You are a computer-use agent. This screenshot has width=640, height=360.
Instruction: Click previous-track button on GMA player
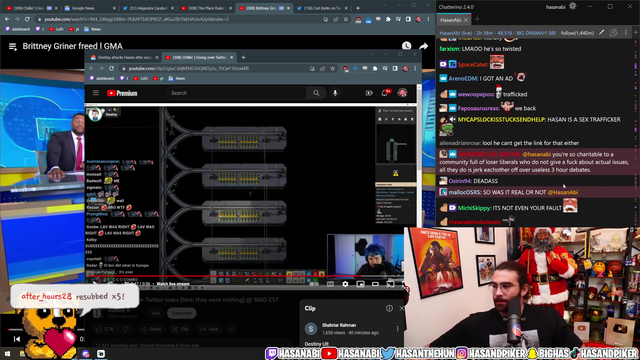[16, 339]
